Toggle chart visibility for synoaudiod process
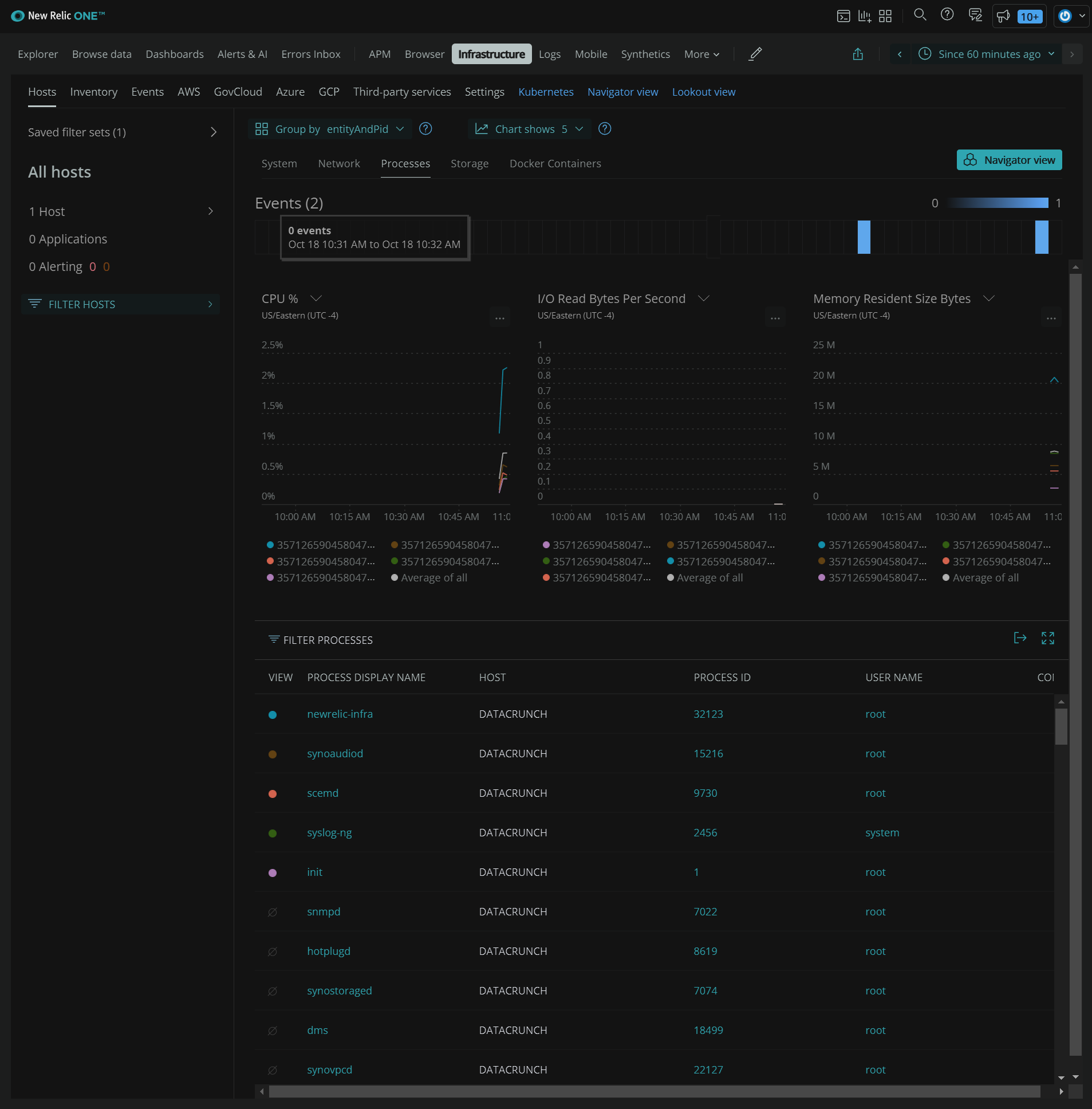 coord(273,754)
